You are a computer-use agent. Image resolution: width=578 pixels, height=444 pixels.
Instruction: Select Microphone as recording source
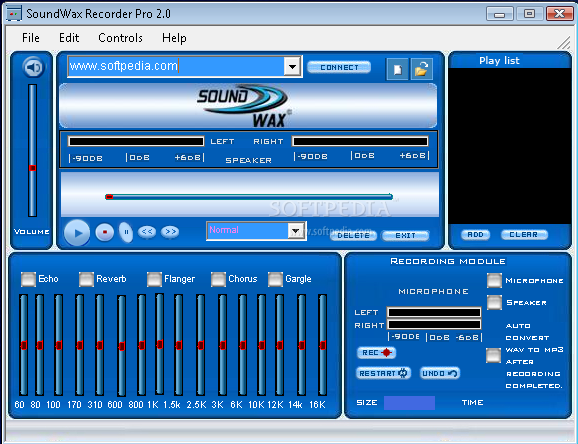494,281
